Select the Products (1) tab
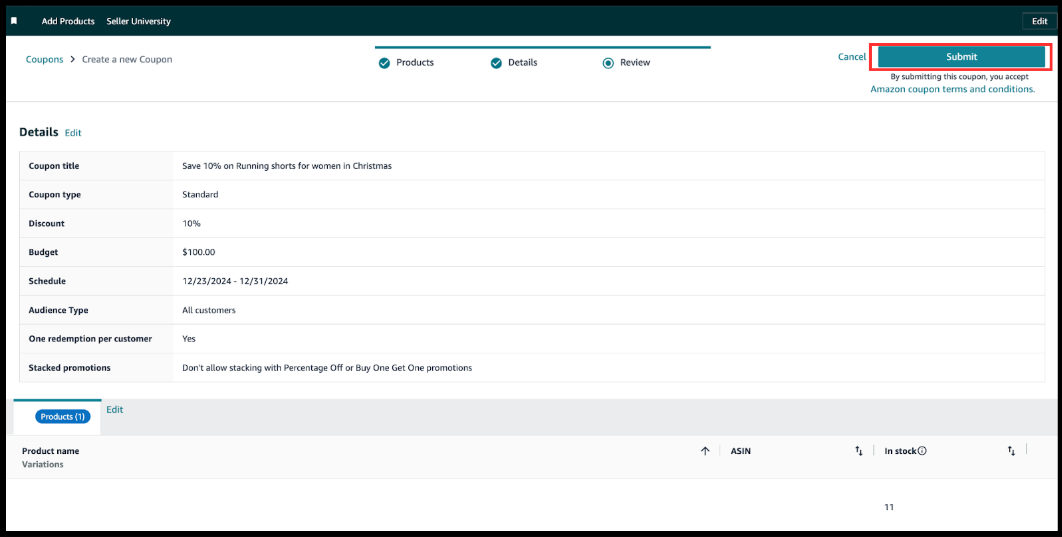Viewport: 1062px width, 537px height. [x=62, y=416]
